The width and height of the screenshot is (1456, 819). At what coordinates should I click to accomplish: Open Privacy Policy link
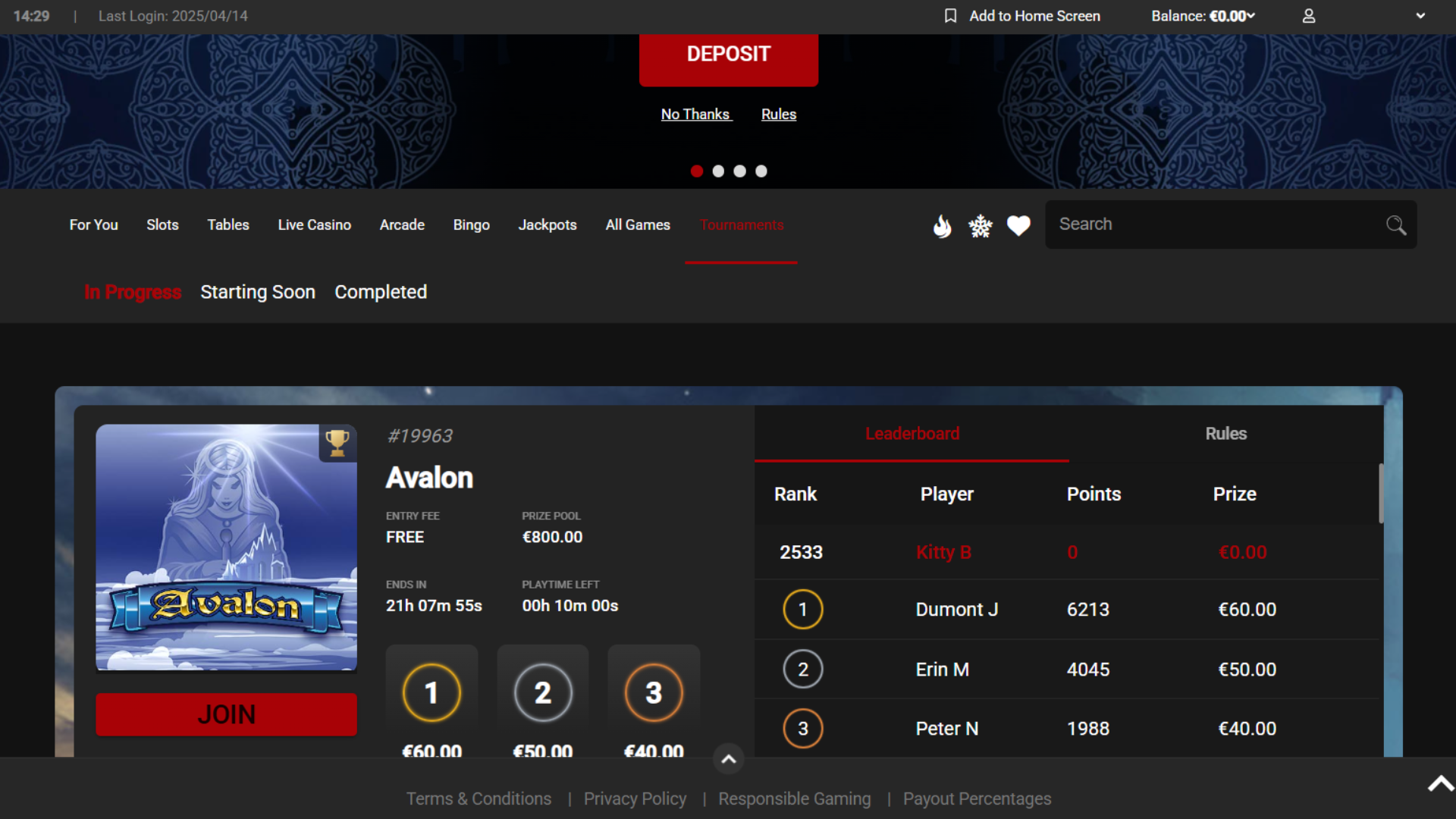(635, 799)
